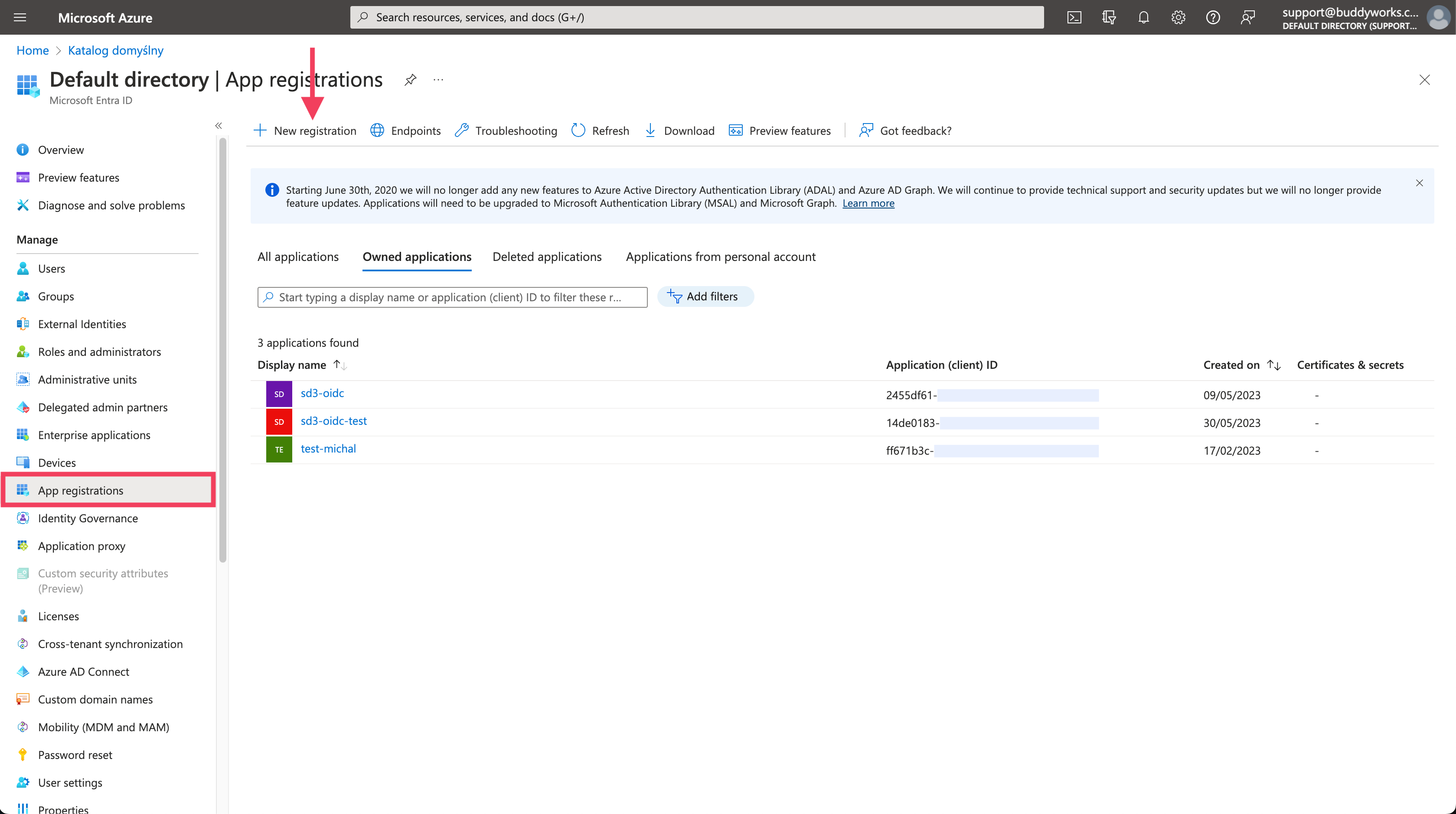Open Endpoints
Viewport: 1456px width, 814px height.
405,130
